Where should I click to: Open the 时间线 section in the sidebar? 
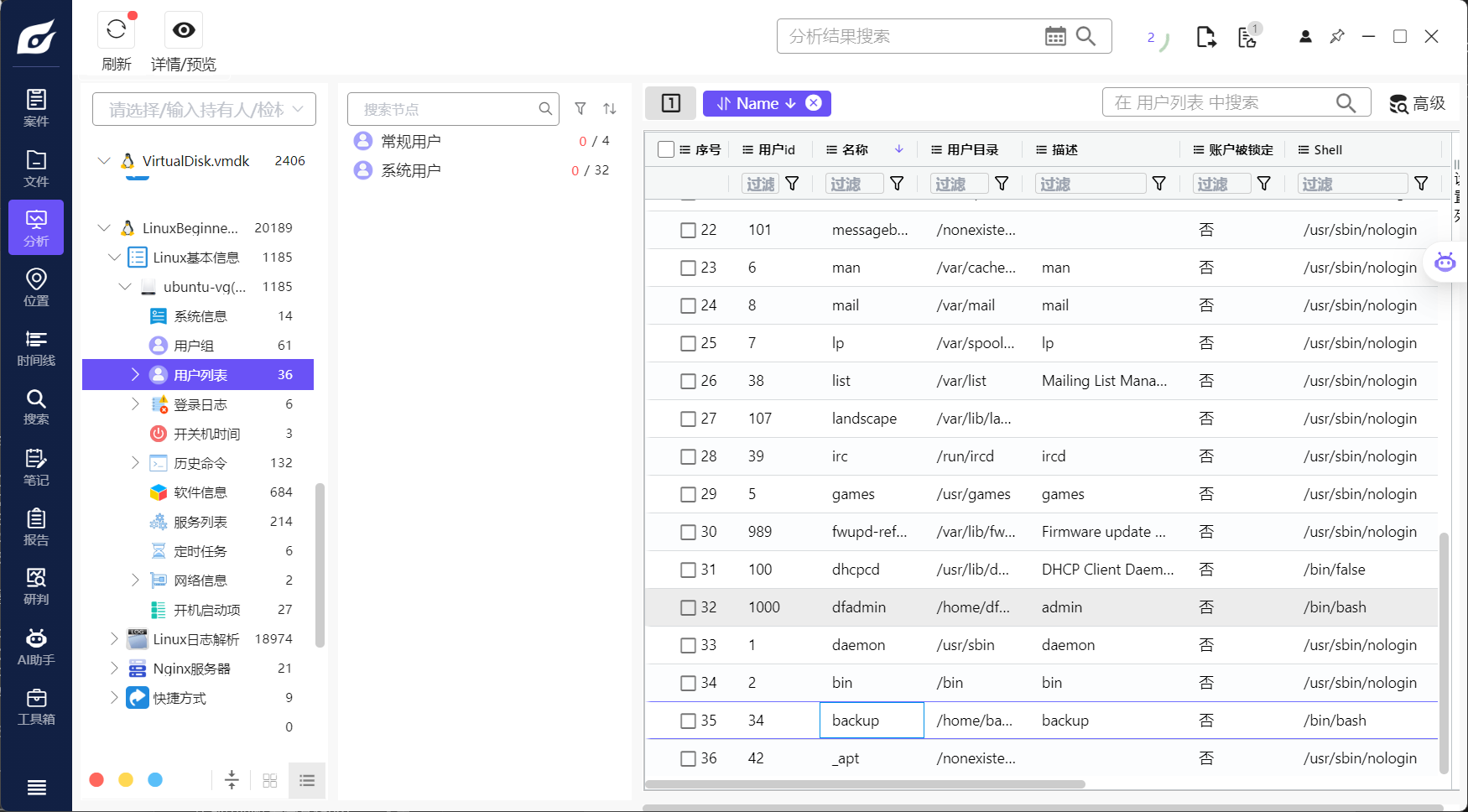36,346
